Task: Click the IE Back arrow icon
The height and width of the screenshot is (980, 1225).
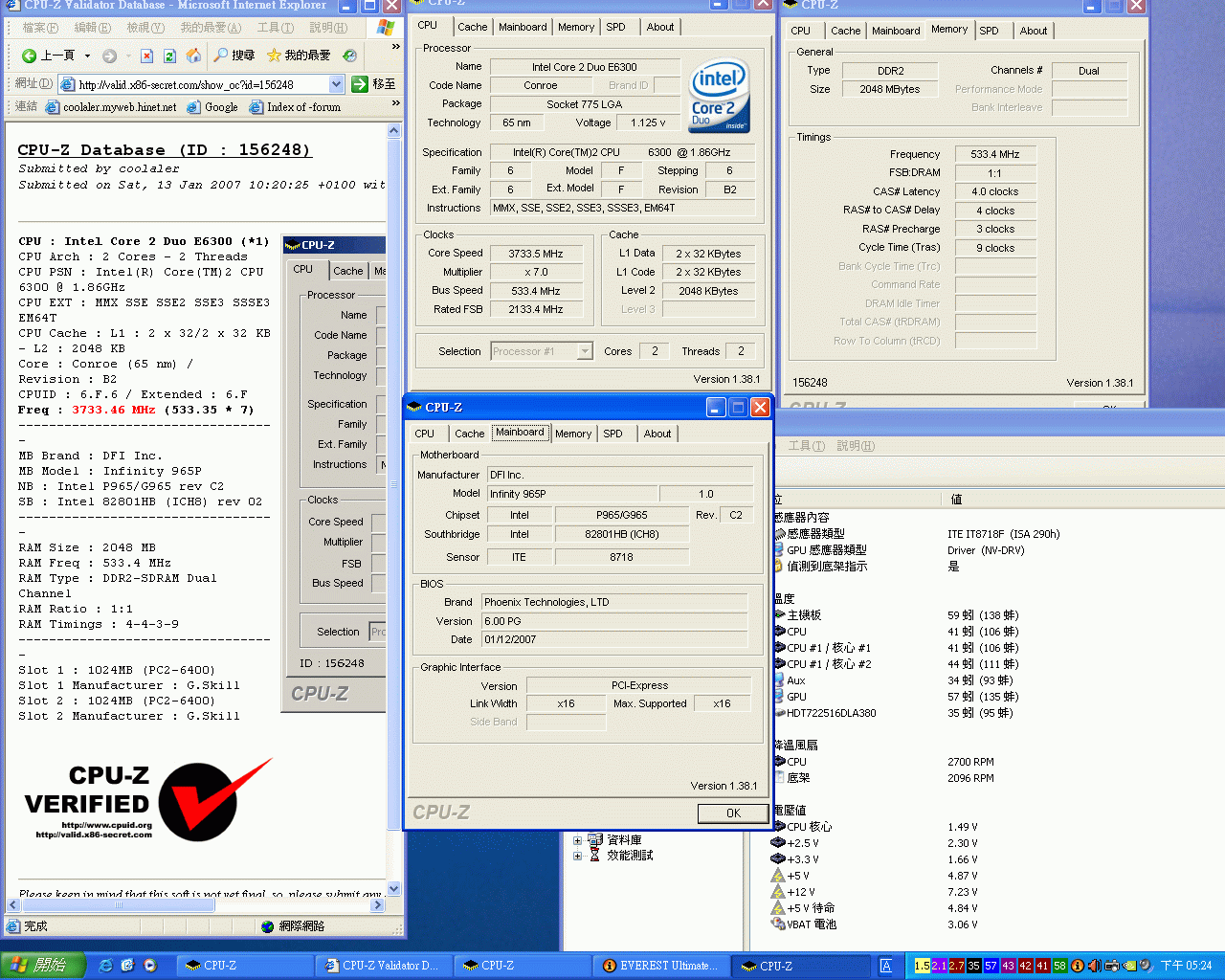Action: [x=29, y=56]
